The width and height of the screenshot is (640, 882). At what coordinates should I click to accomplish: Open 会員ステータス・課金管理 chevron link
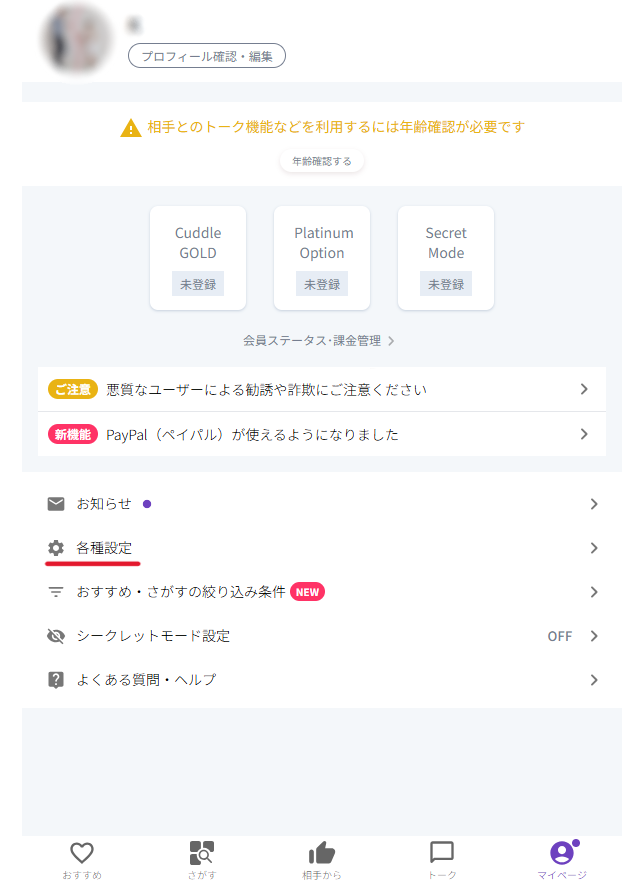(x=319, y=341)
